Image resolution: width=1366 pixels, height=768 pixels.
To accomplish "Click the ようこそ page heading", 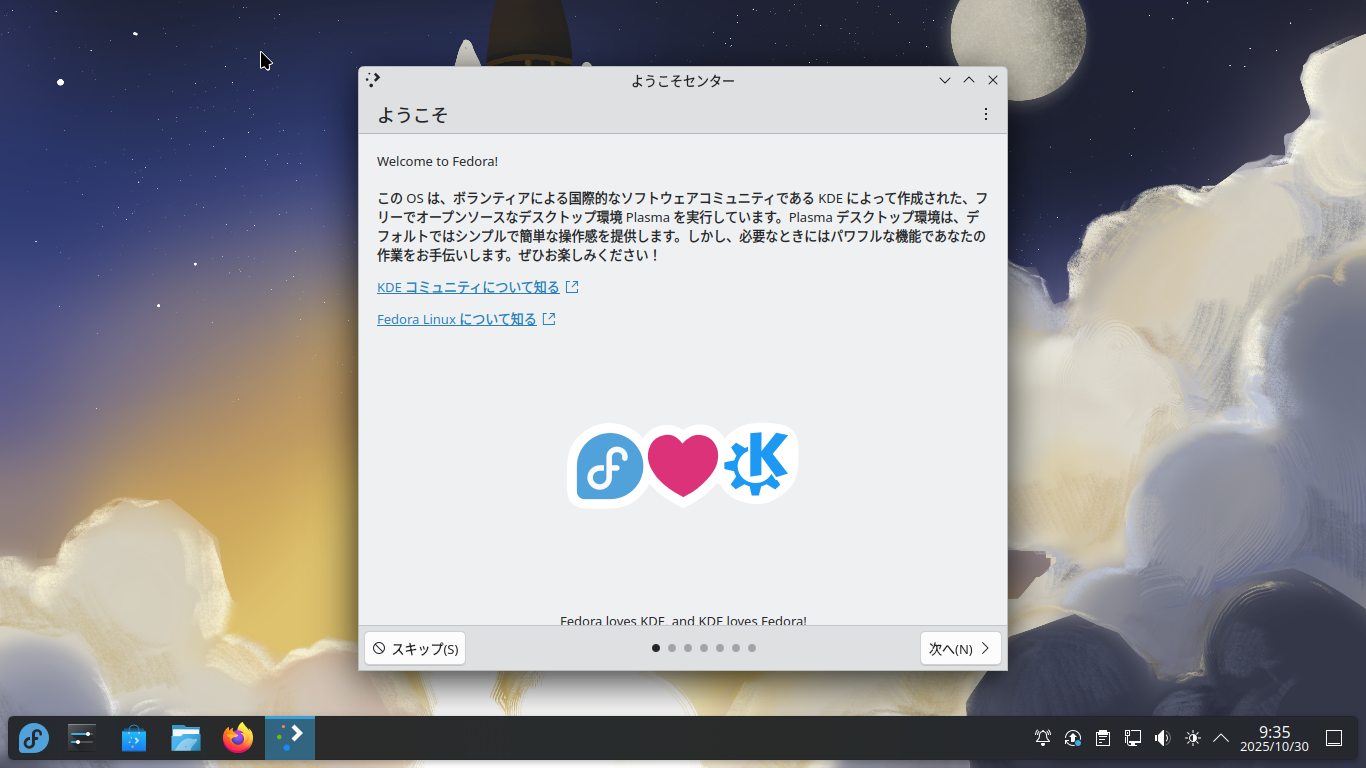I will coord(412,115).
